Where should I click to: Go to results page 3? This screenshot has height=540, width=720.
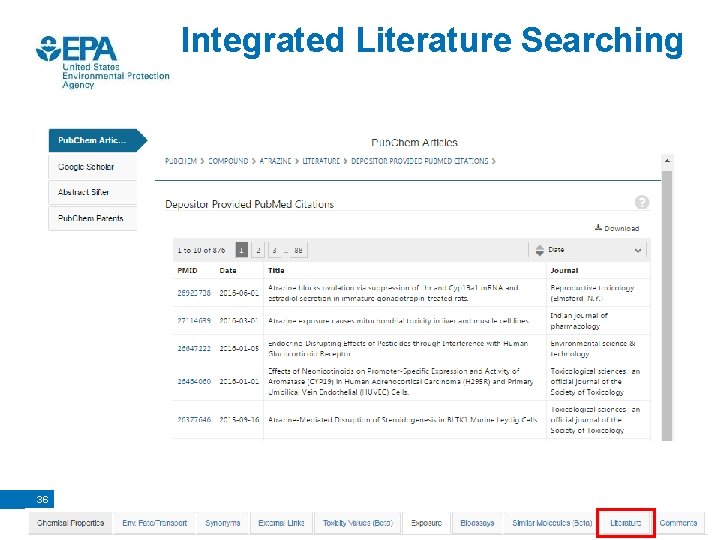(x=274, y=250)
